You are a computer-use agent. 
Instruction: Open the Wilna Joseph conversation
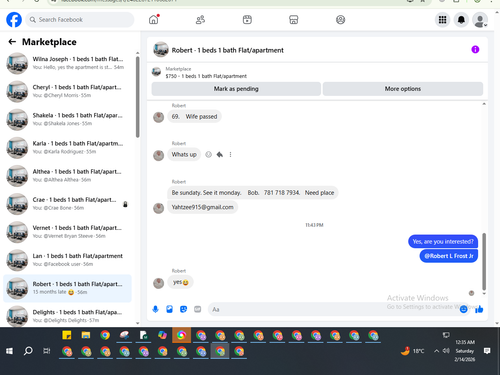67,63
